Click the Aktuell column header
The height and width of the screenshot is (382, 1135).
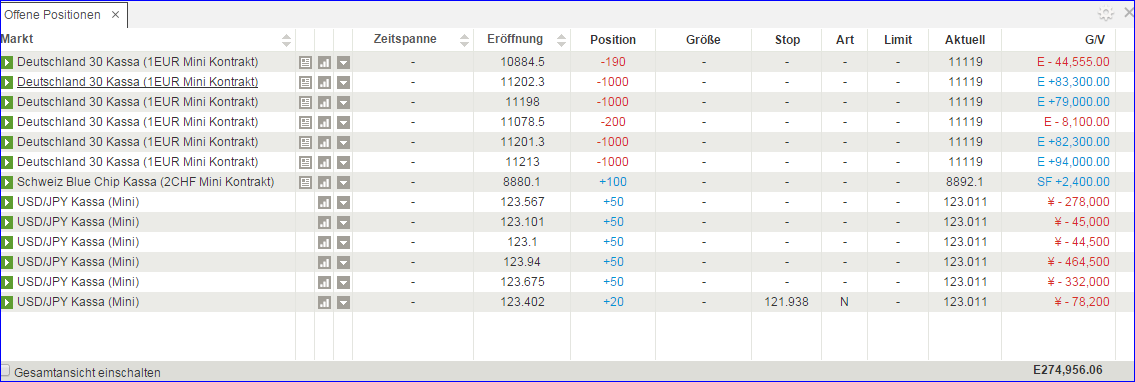tap(965, 40)
